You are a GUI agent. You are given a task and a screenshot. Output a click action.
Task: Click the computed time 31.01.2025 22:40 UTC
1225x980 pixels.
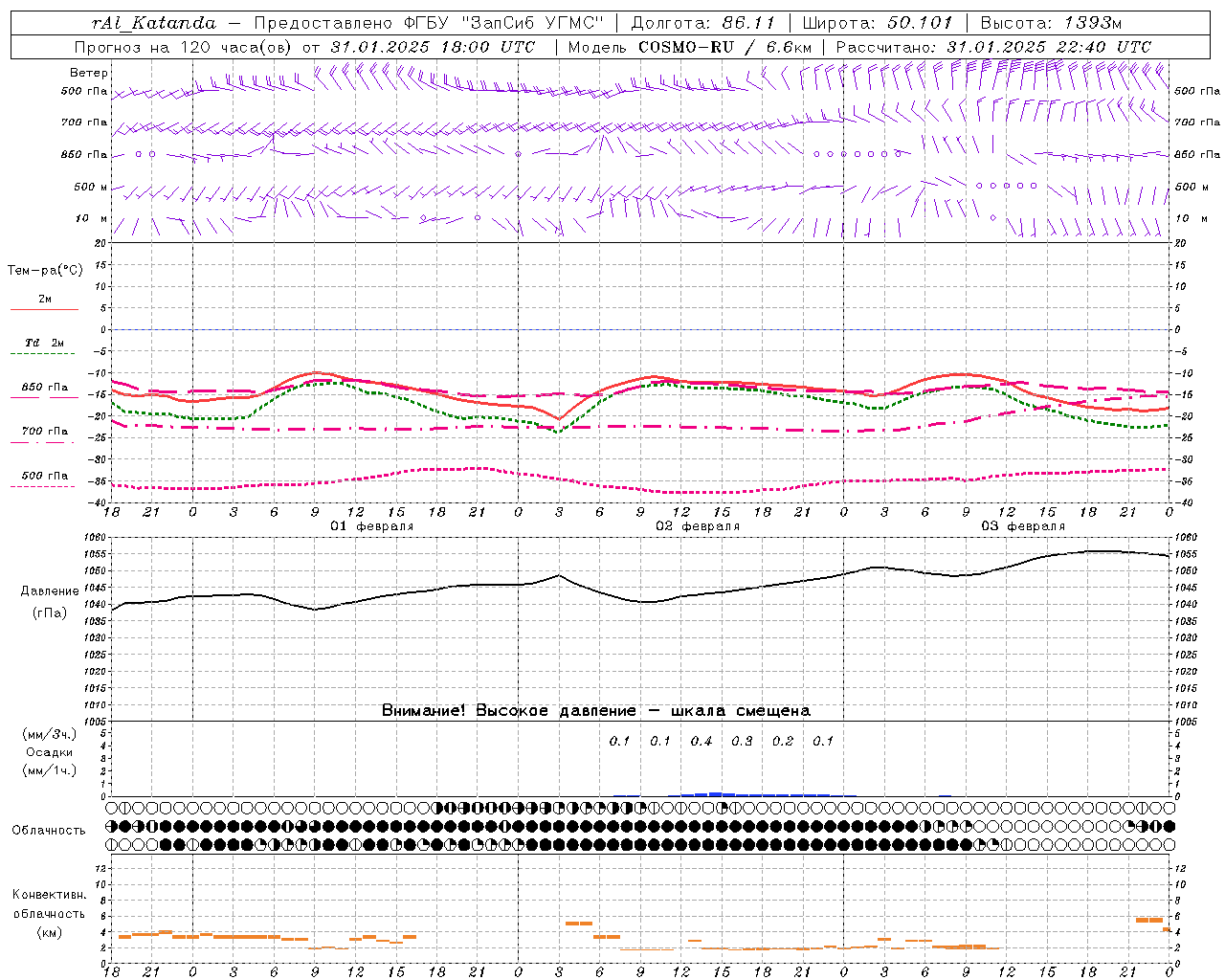[1049, 47]
